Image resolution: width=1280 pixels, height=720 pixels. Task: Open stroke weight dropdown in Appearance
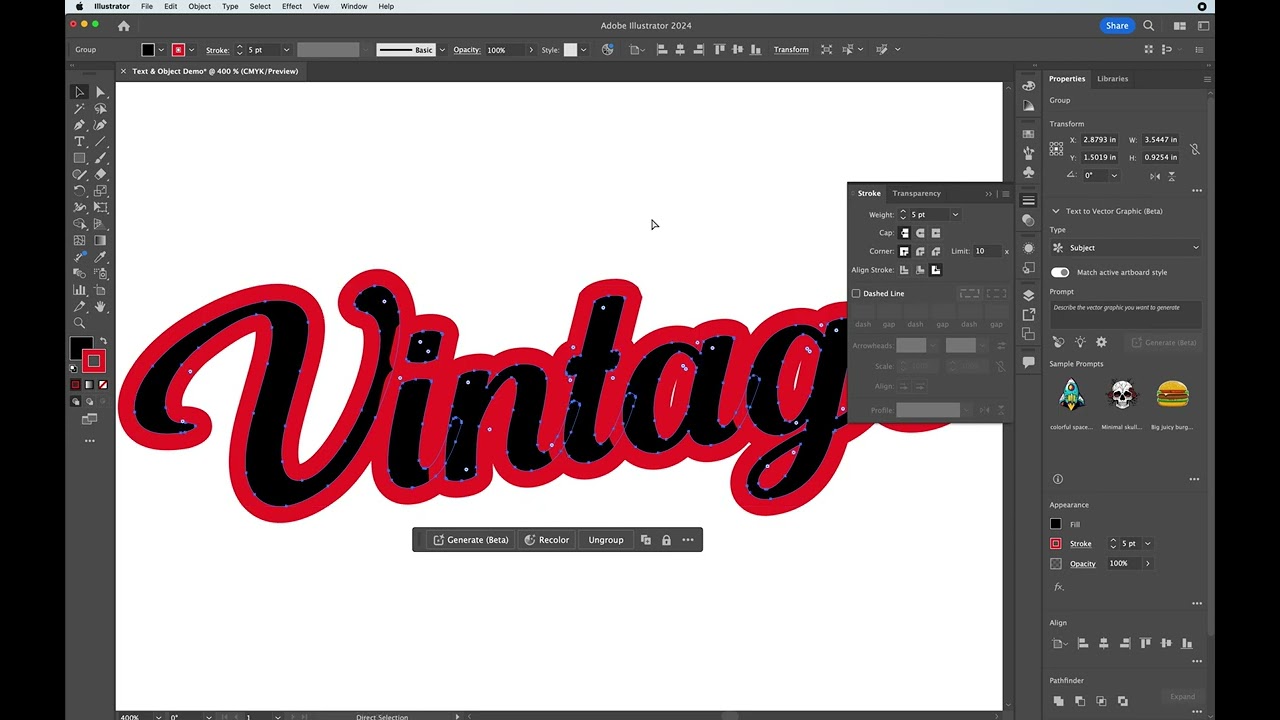(x=1147, y=544)
